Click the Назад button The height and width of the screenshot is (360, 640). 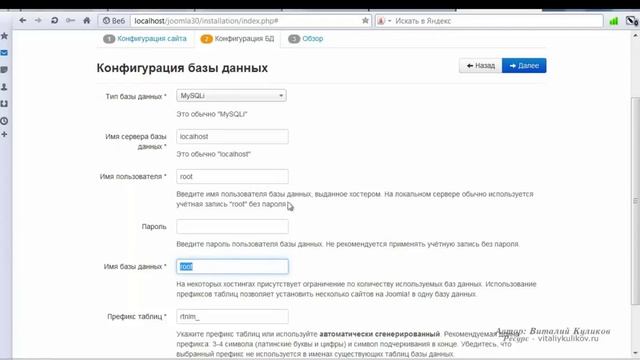coord(480,66)
